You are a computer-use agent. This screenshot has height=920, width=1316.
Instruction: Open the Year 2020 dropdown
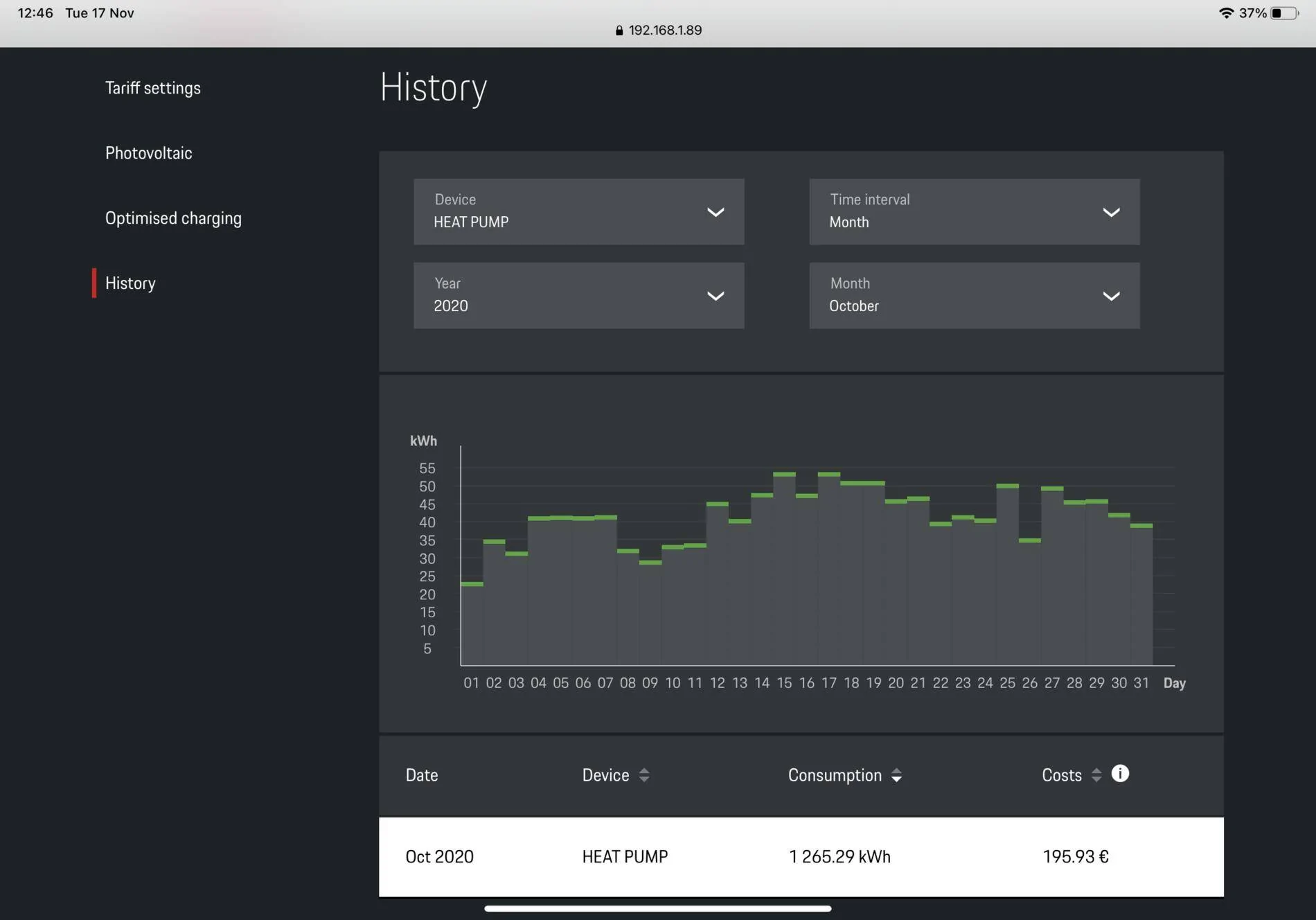[x=579, y=295]
